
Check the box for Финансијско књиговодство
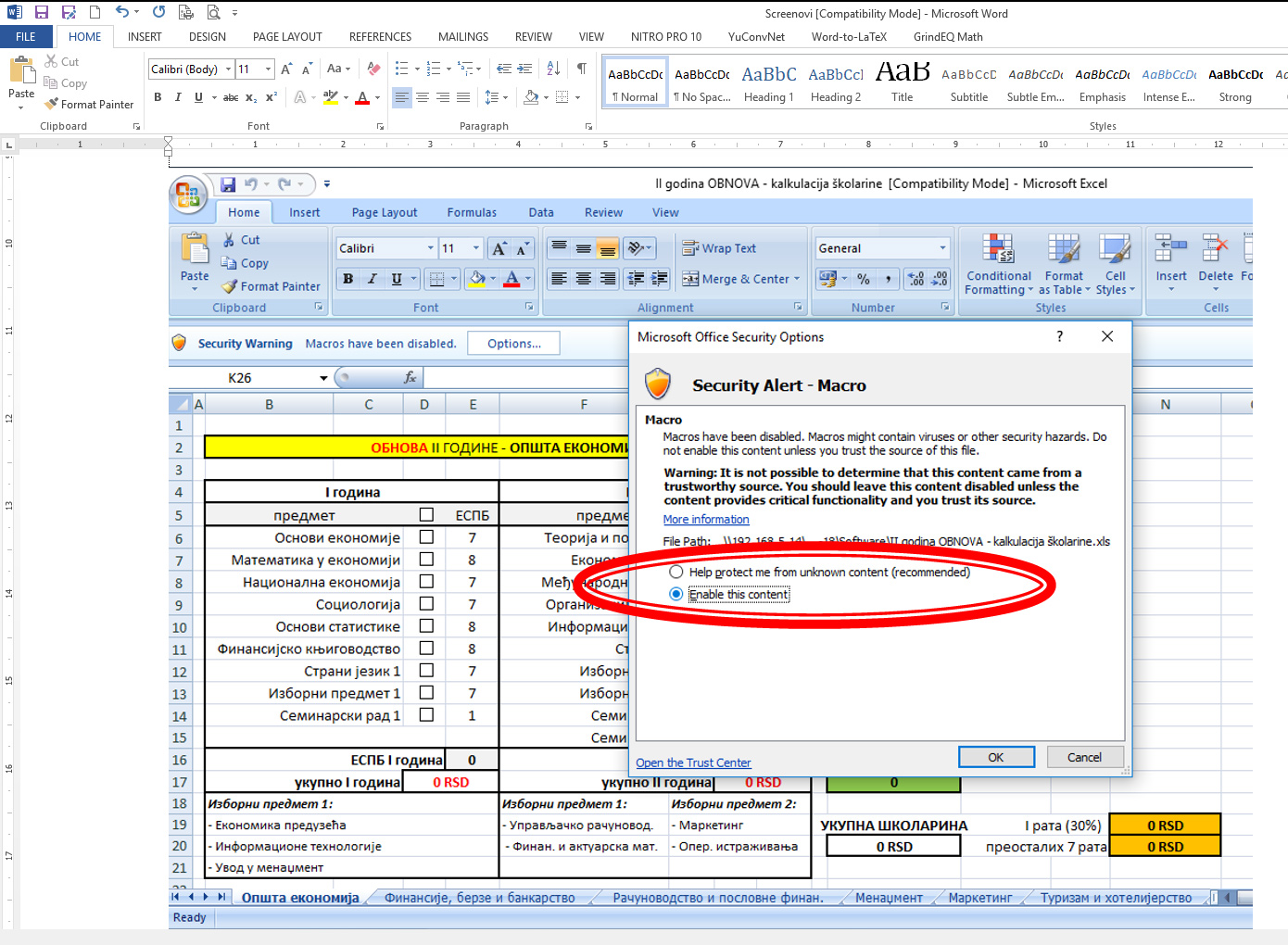[x=426, y=648]
